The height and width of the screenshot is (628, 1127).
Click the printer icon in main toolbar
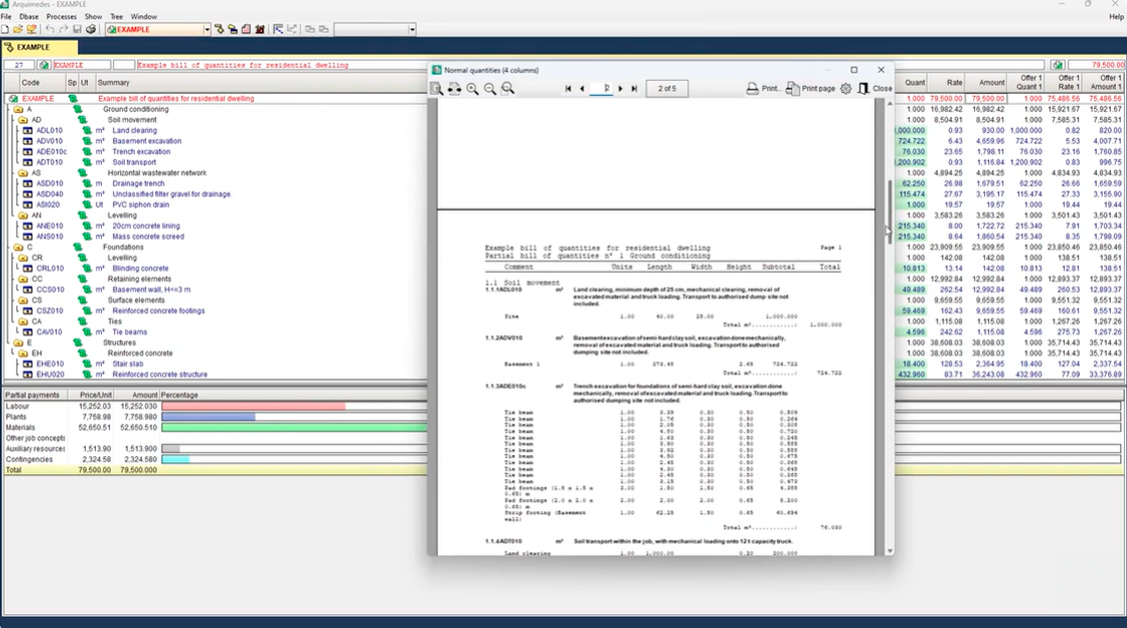point(91,30)
